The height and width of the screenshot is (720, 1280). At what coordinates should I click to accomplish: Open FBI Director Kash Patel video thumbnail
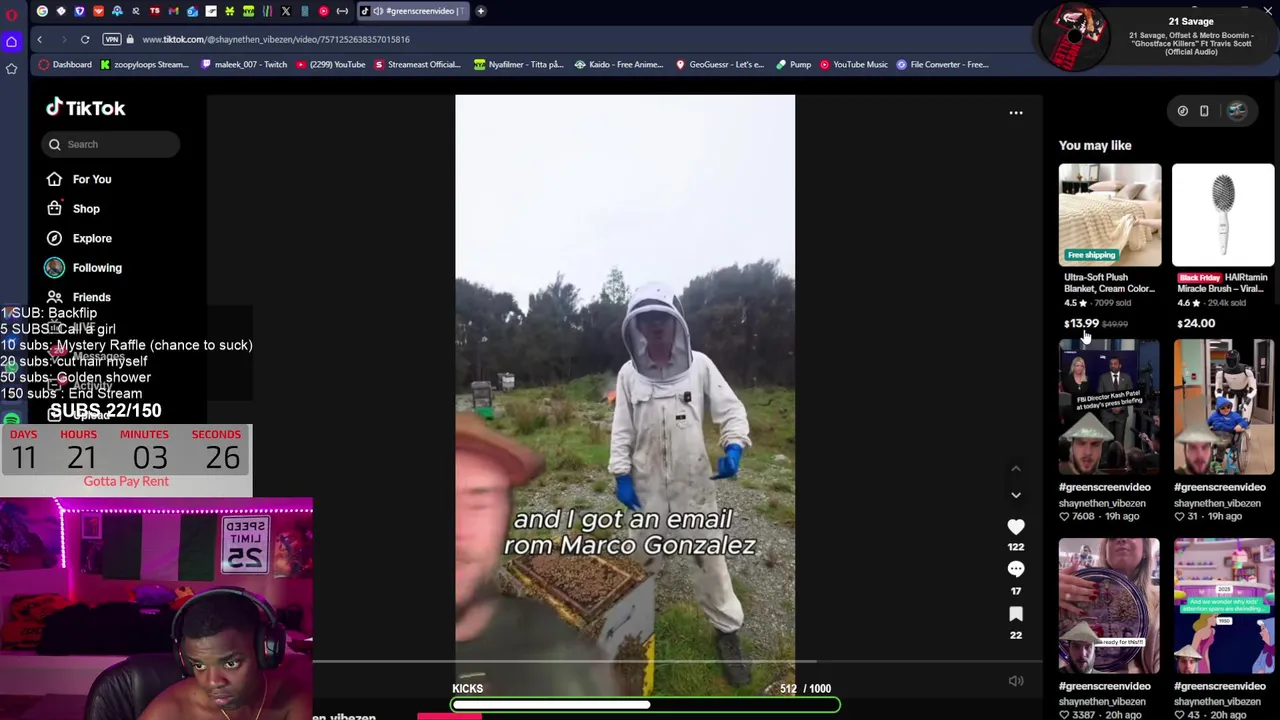(x=1110, y=407)
